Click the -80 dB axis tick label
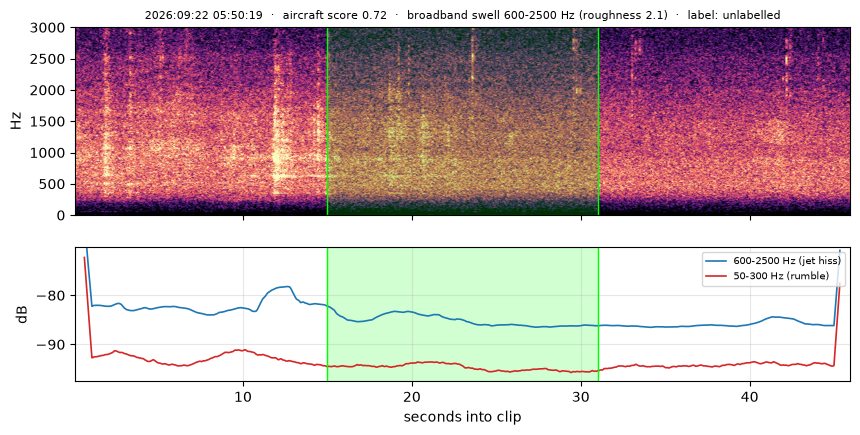Screen dimensions: 860x435 coord(52,296)
